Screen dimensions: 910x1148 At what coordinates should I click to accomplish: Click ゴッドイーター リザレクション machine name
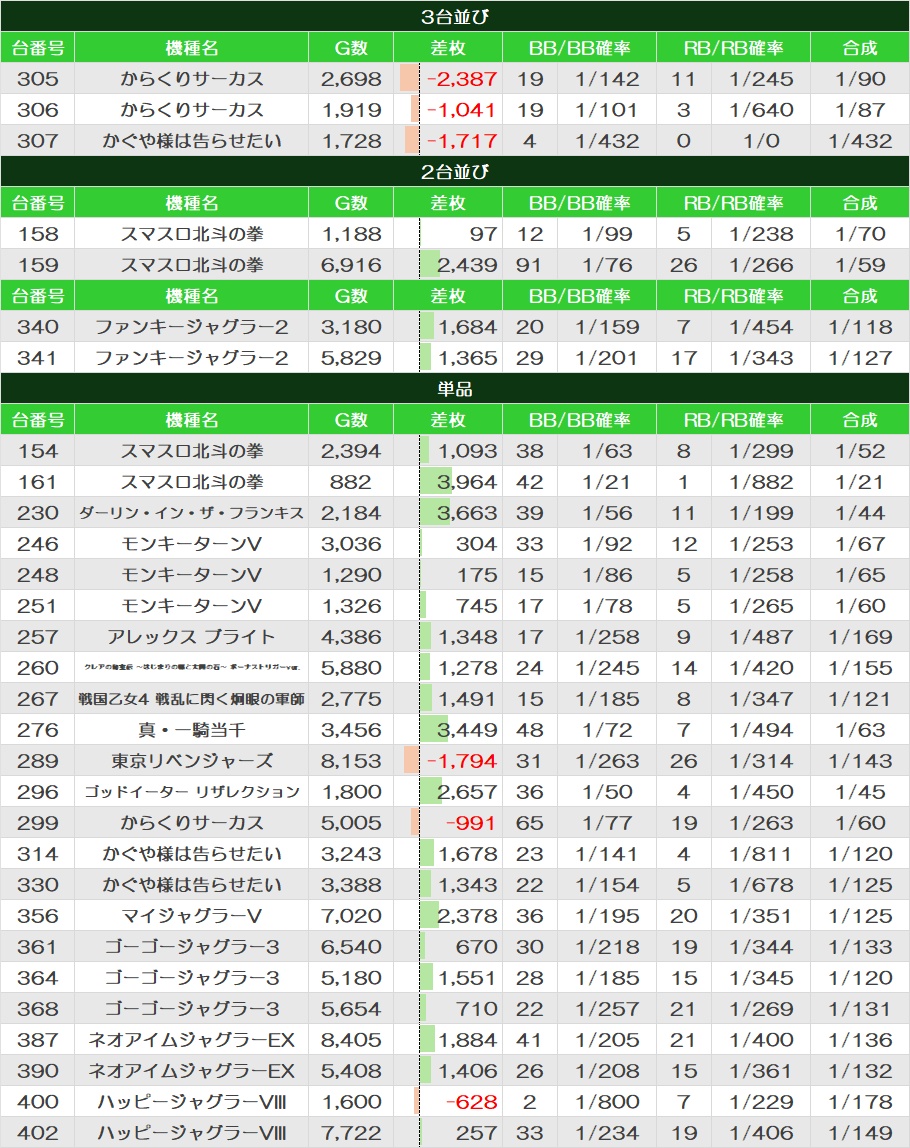click(x=192, y=791)
